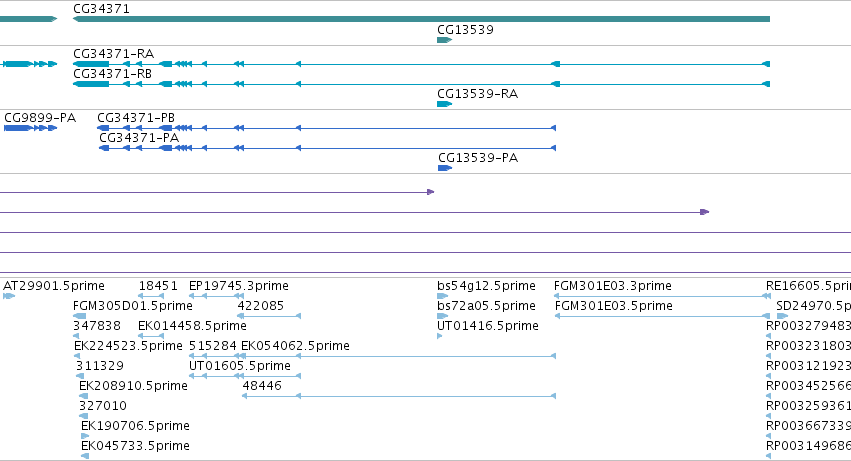Select the CG13539 gene label
This screenshot has height=461, width=851.
(x=465, y=30)
